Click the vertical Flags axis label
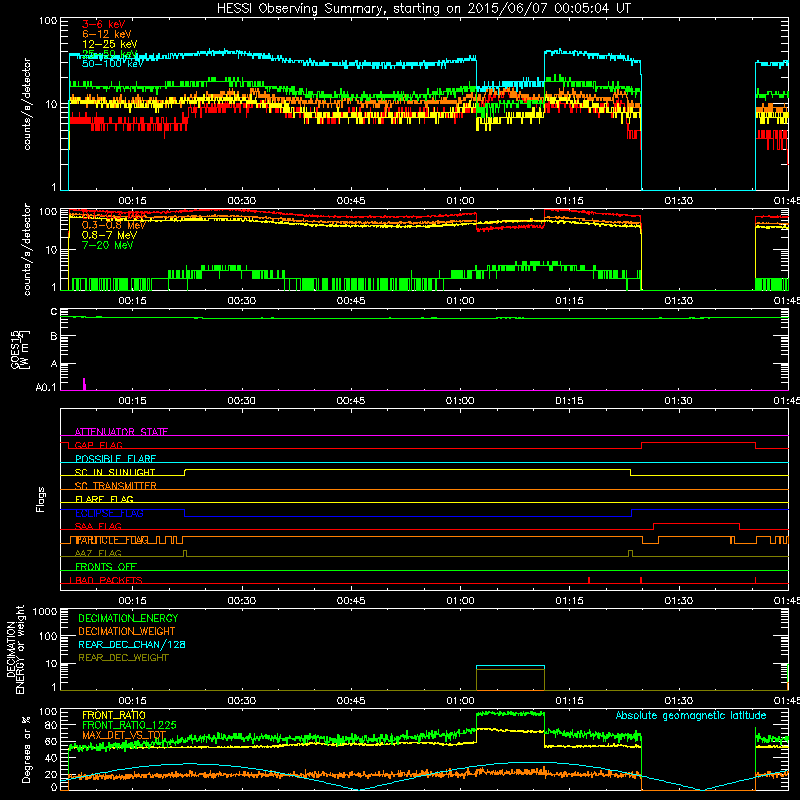Image resolution: width=800 pixels, height=800 pixels. (41, 499)
